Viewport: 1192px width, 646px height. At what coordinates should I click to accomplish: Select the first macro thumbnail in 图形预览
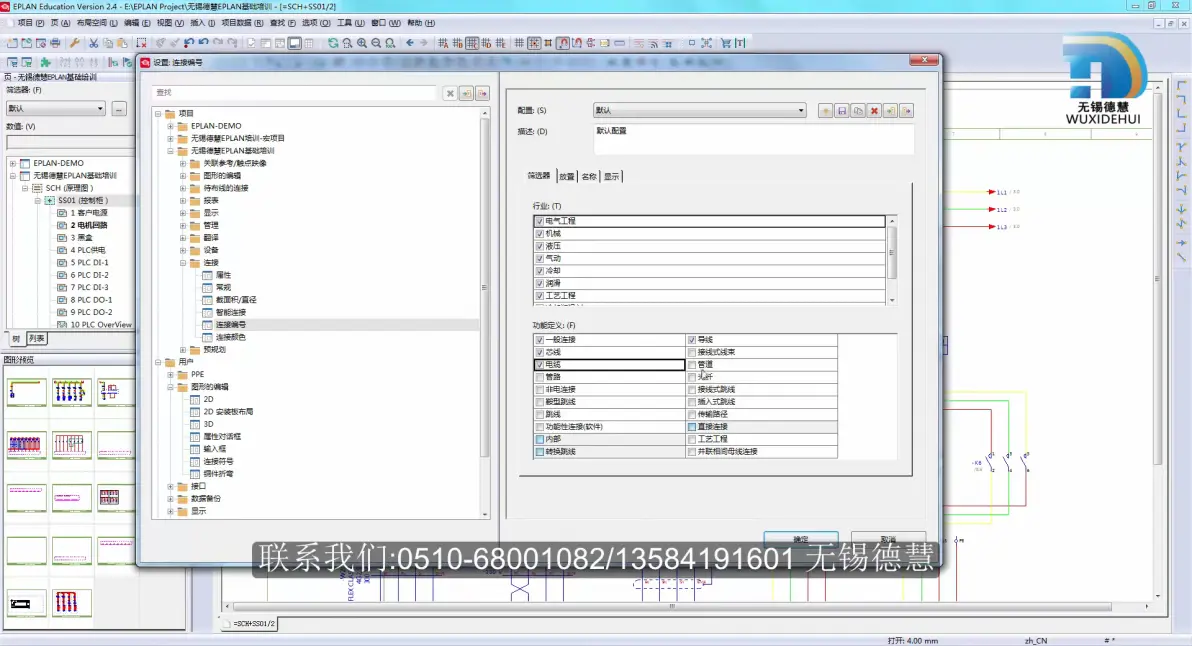[x=27, y=392]
